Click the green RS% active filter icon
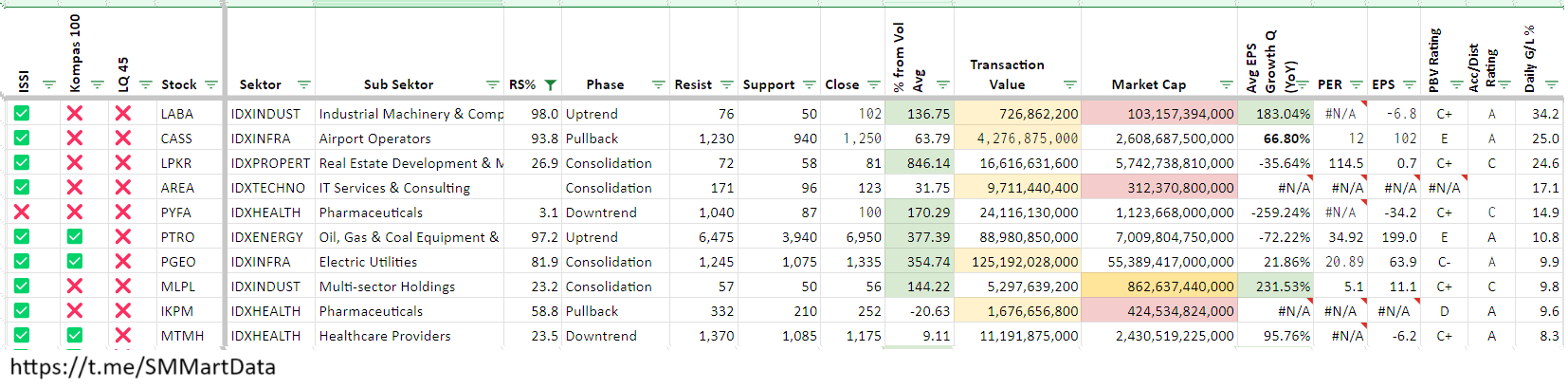The height and width of the screenshot is (388, 1568). (550, 84)
